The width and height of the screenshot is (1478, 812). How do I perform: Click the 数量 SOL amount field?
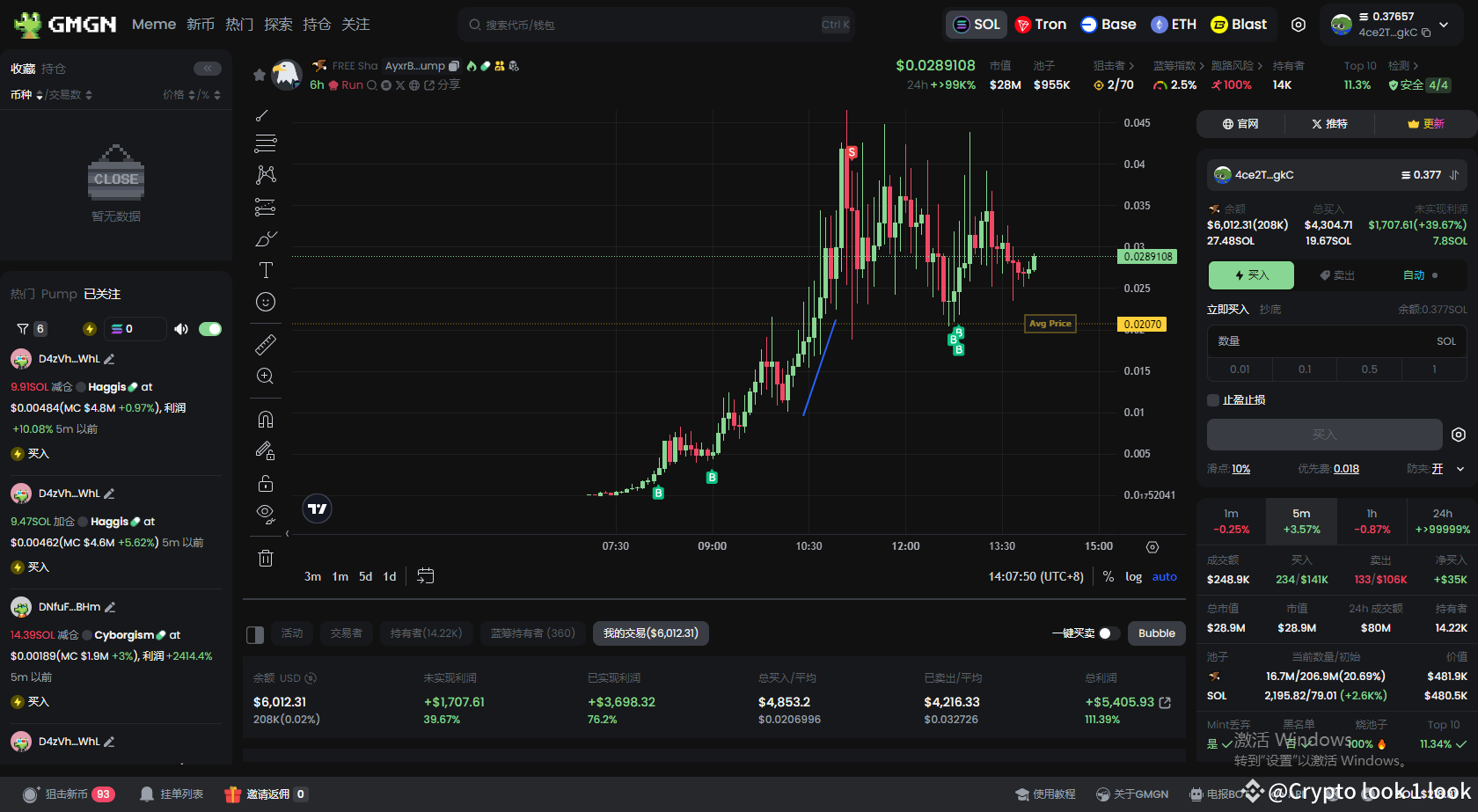click(1336, 341)
